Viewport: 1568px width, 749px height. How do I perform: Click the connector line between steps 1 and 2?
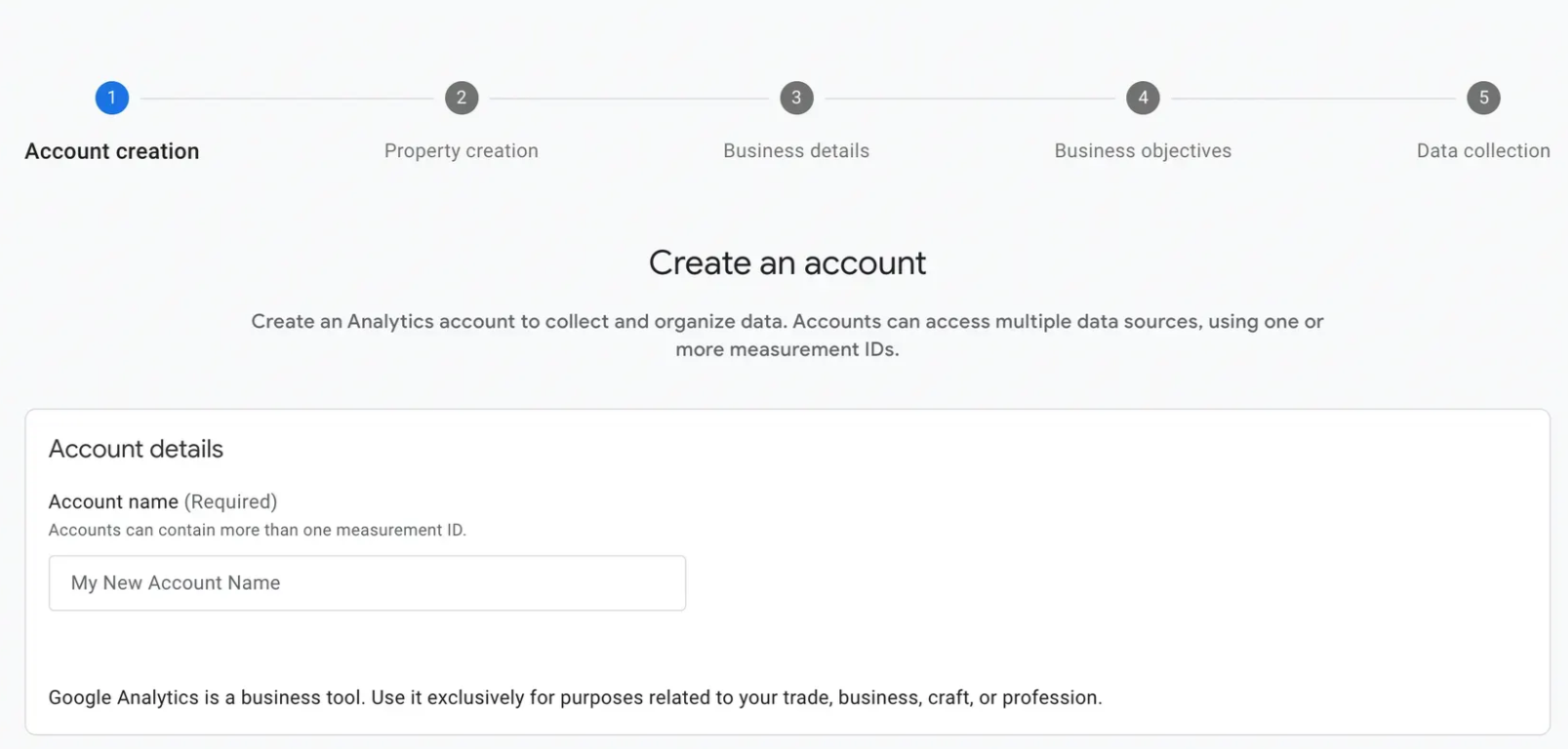pos(286,99)
